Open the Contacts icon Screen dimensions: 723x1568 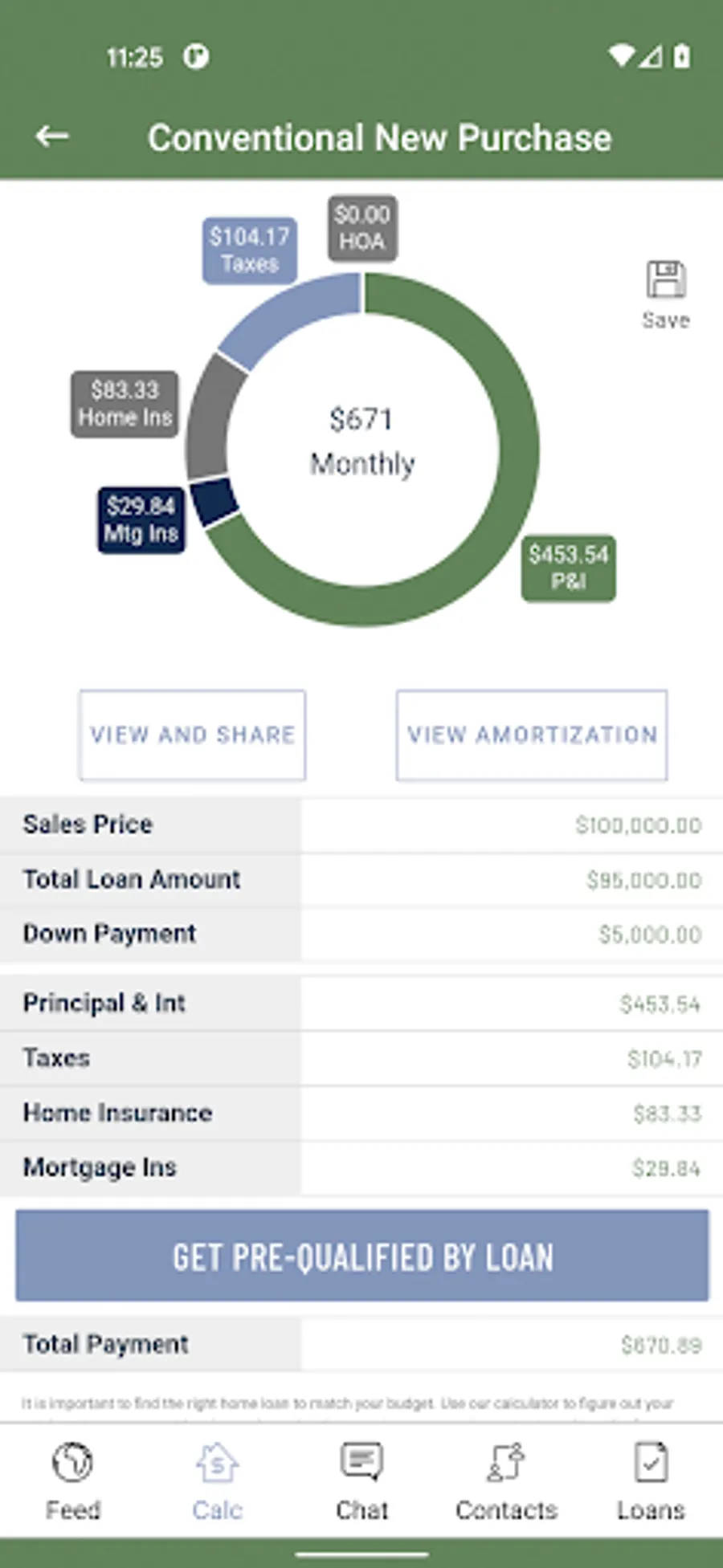pos(506,1462)
